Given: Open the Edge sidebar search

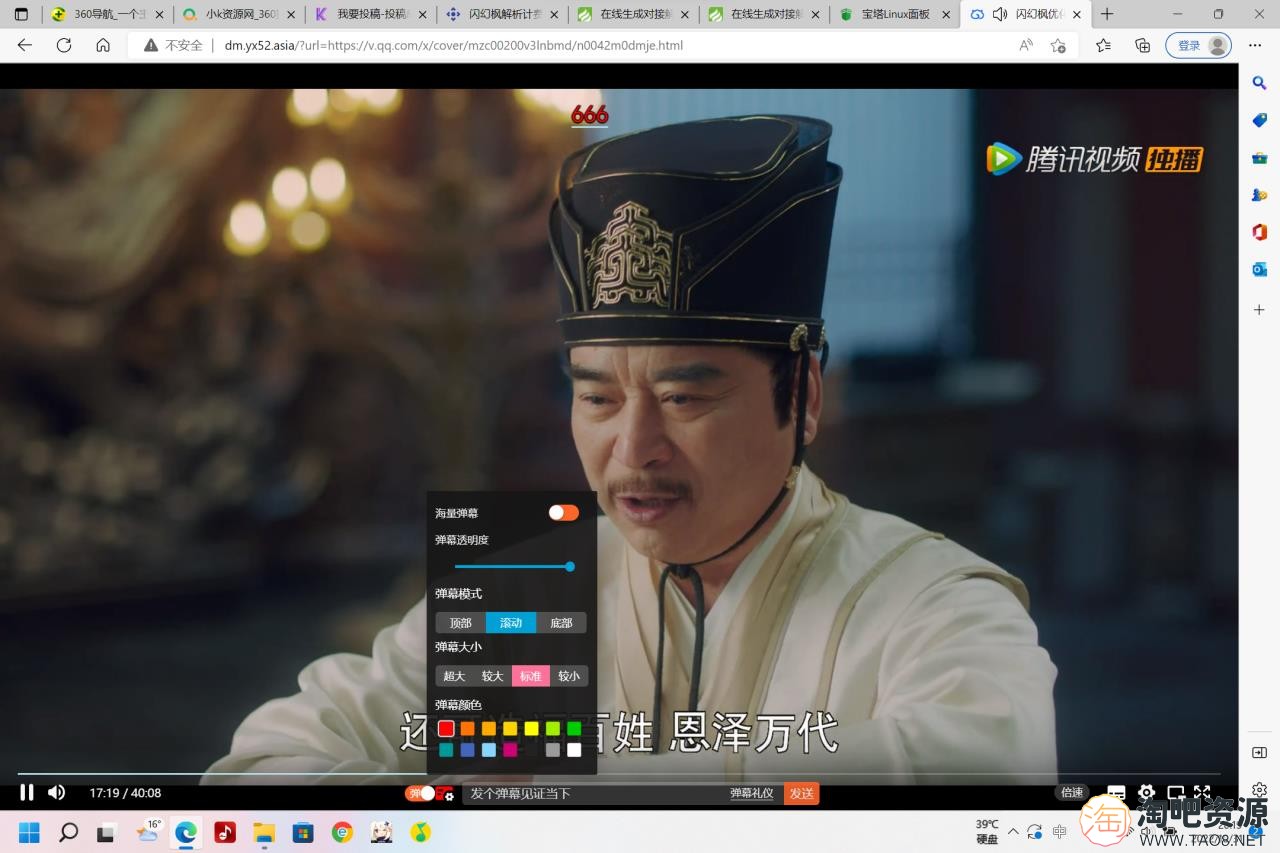Looking at the screenshot, I should pyautogui.click(x=1260, y=83).
